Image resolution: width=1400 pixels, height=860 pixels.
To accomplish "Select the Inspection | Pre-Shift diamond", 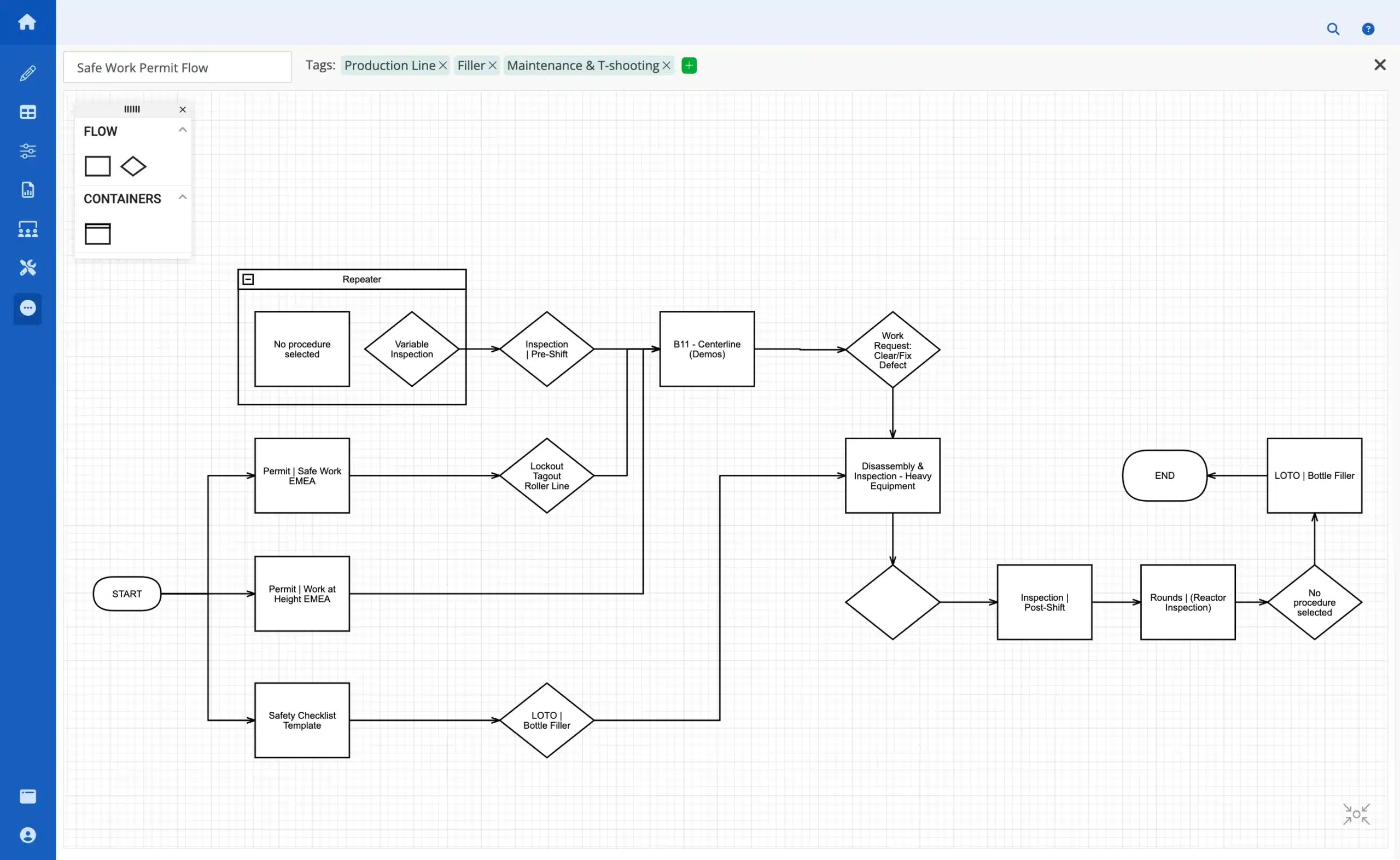I will 547,349.
